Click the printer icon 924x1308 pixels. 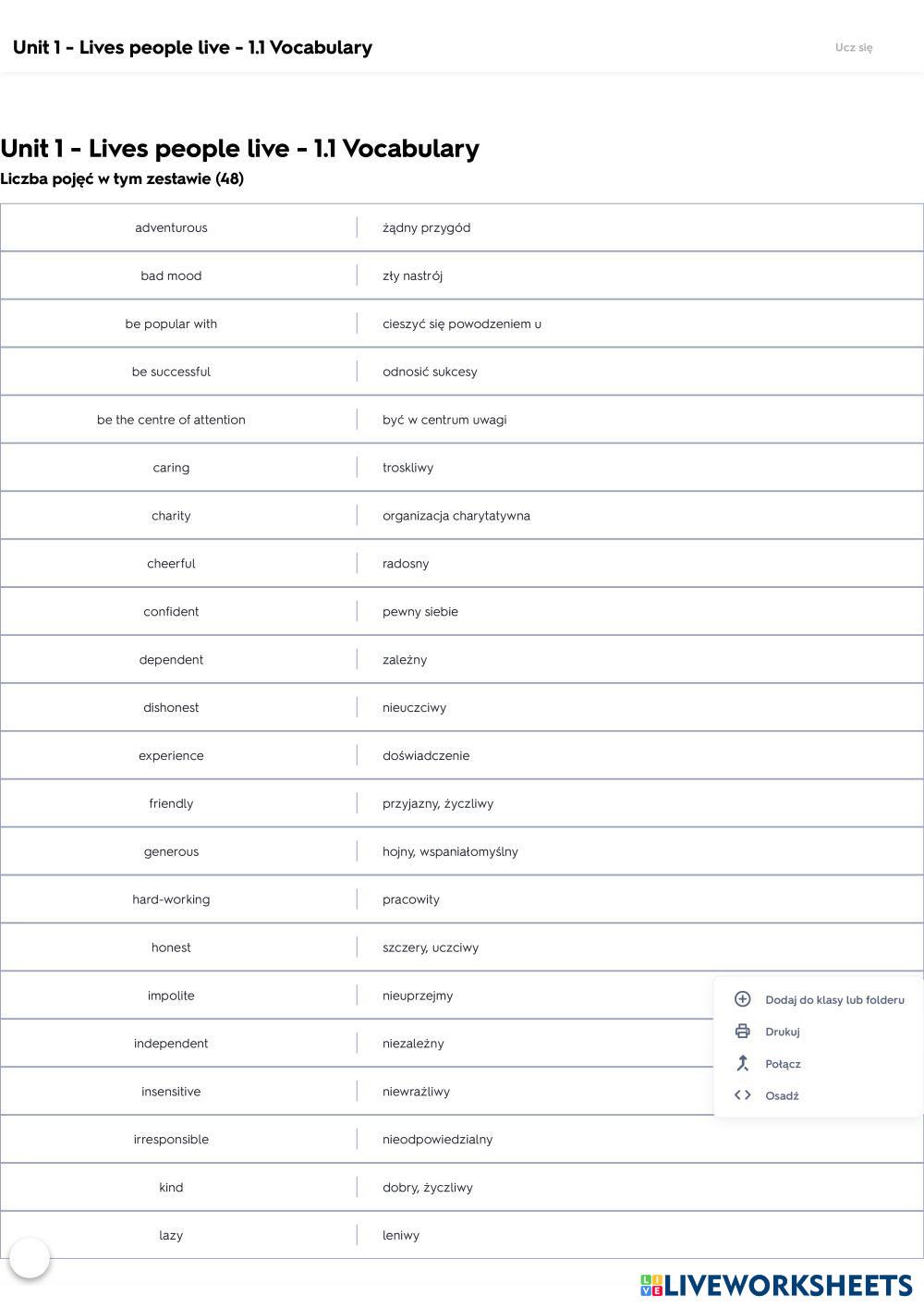pos(742,1032)
